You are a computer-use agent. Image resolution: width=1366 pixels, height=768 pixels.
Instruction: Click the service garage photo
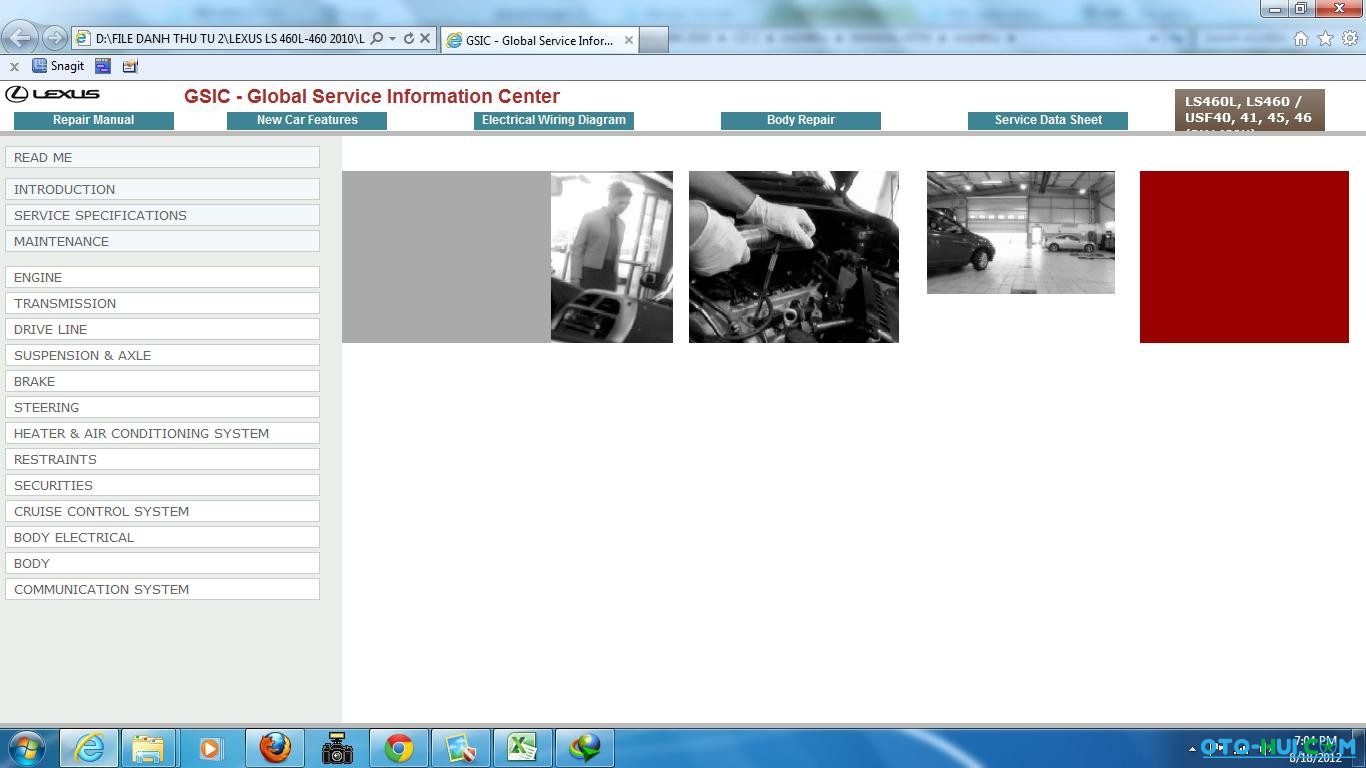[x=1021, y=232]
